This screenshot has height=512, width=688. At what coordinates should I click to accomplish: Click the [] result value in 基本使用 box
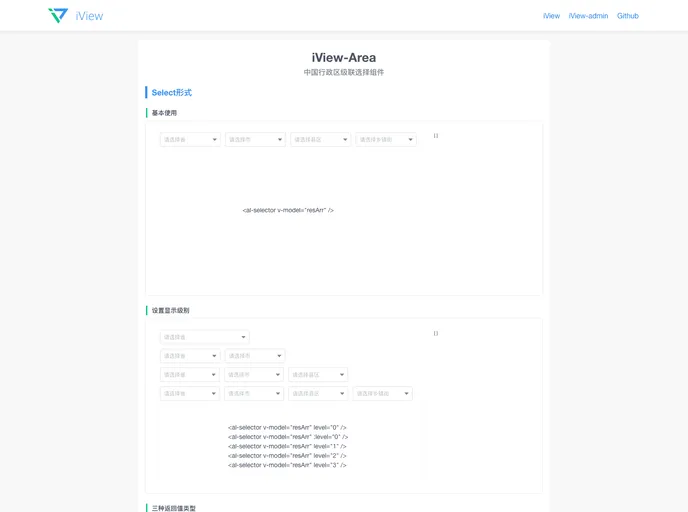(436, 136)
